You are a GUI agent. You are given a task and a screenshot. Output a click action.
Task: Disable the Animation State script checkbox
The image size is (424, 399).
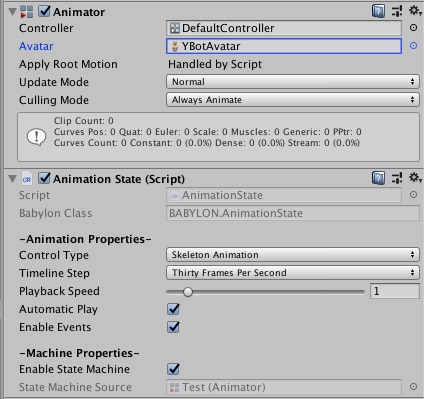coord(44,178)
